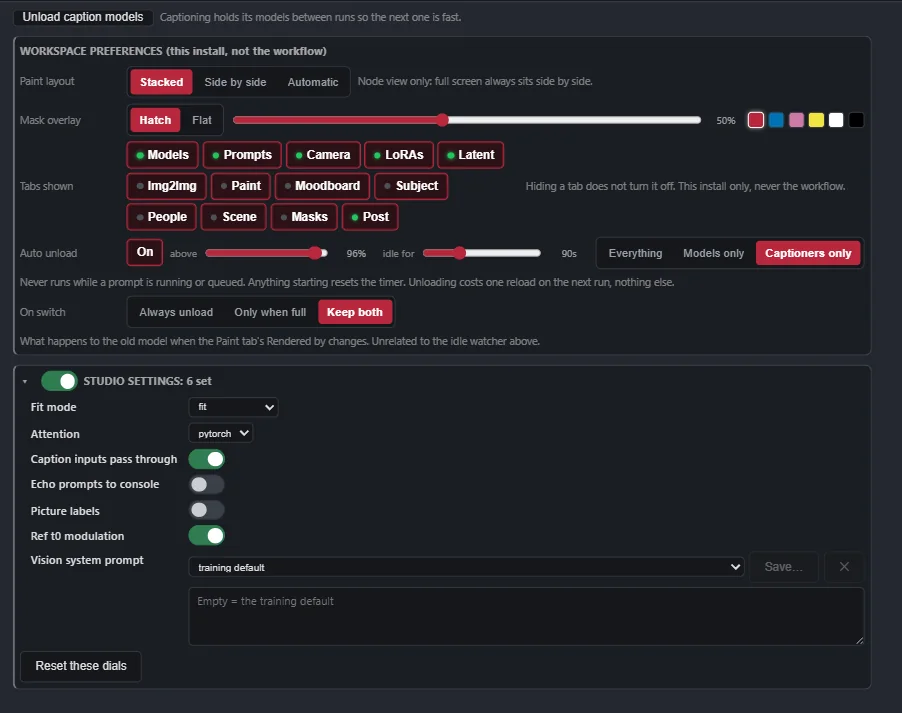Pick the yellow mask color swatch
The height and width of the screenshot is (713, 902).
pyautogui.click(x=816, y=120)
